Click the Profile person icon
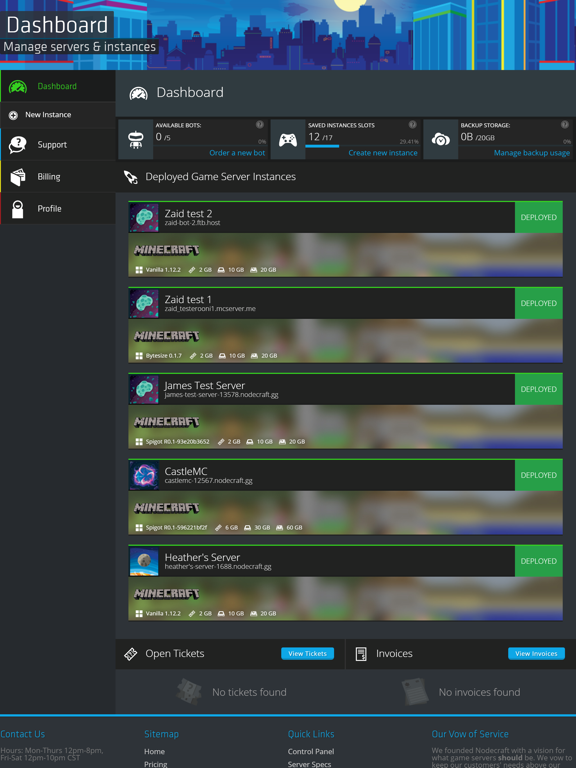Viewport: 576px width, 768px height. [x=18, y=209]
